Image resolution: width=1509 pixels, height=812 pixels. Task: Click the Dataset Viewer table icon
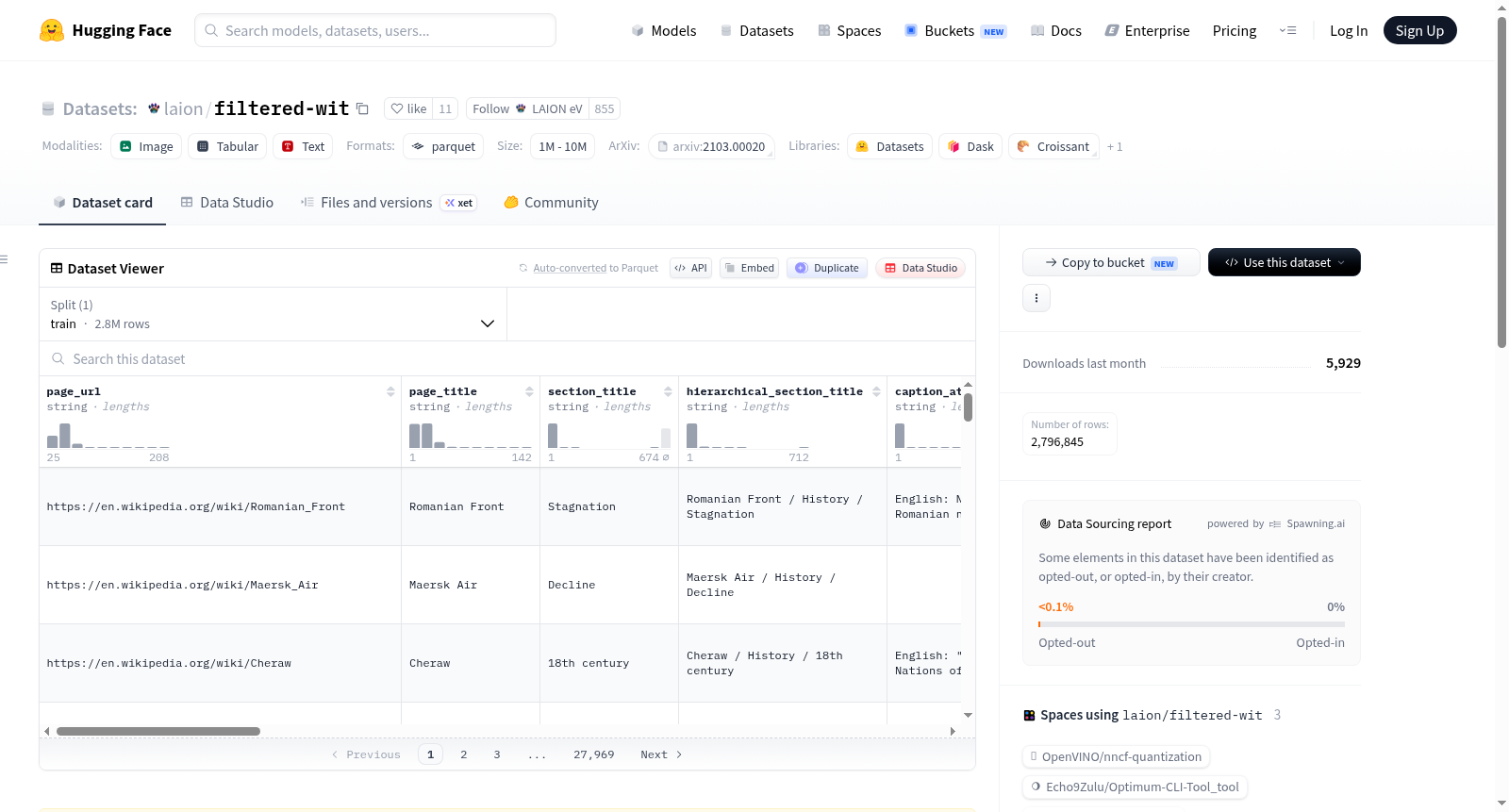(x=57, y=268)
